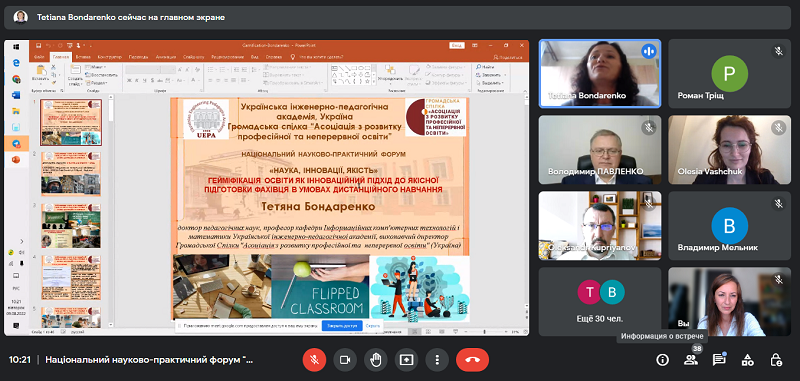Open the Файл tab in PowerPoint

(39, 57)
